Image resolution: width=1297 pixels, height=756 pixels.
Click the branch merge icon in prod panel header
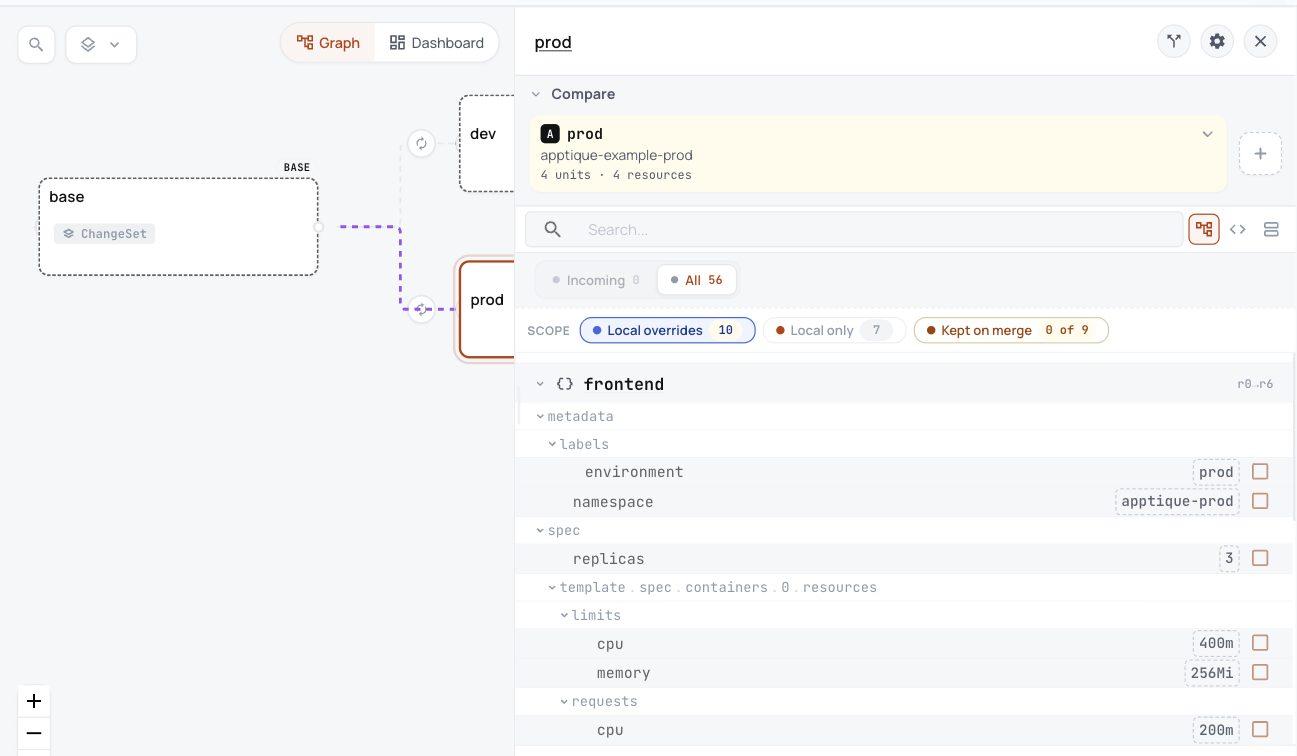(1174, 42)
